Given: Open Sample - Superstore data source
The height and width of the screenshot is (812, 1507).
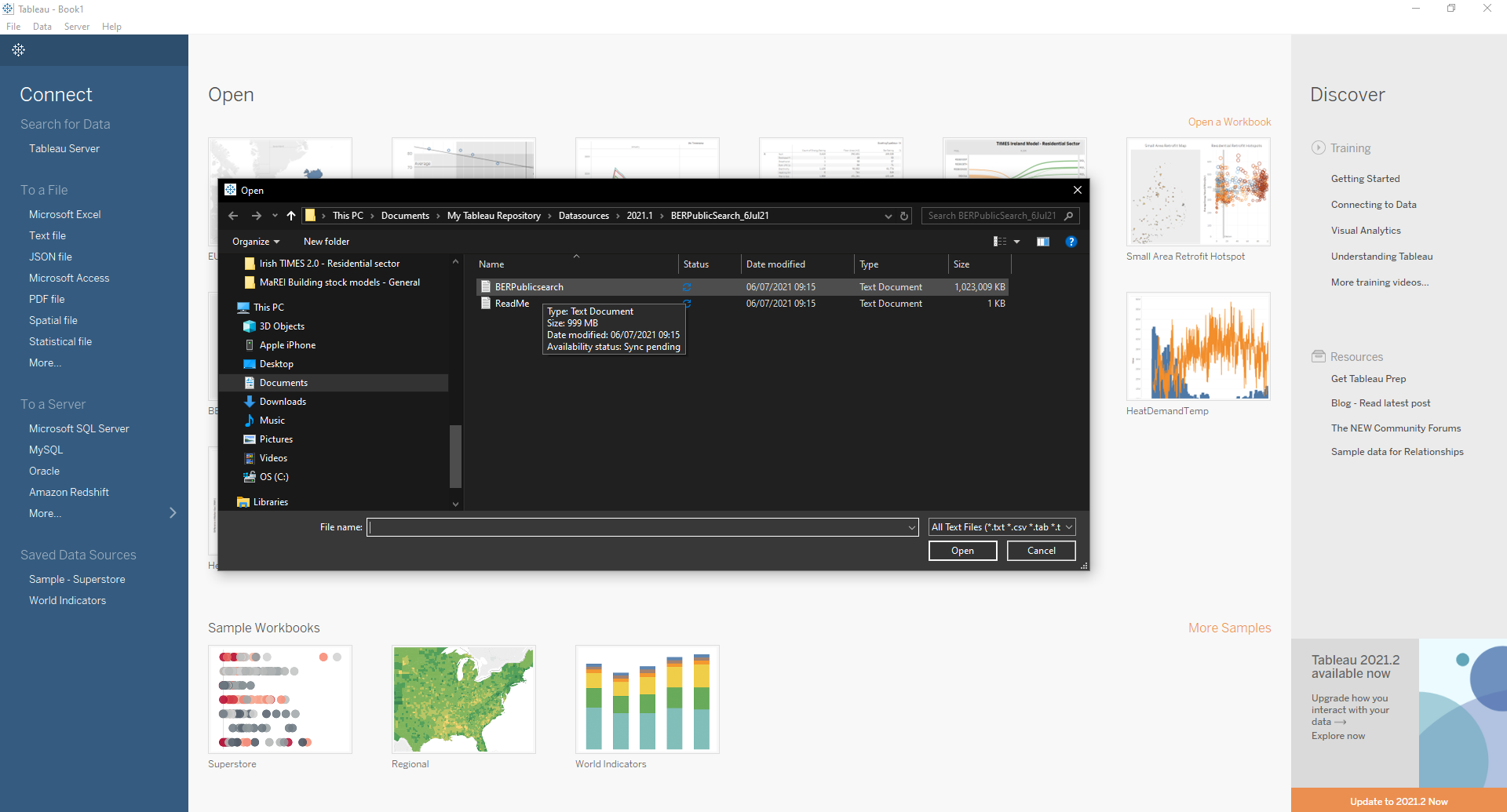Looking at the screenshot, I should [77, 579].
